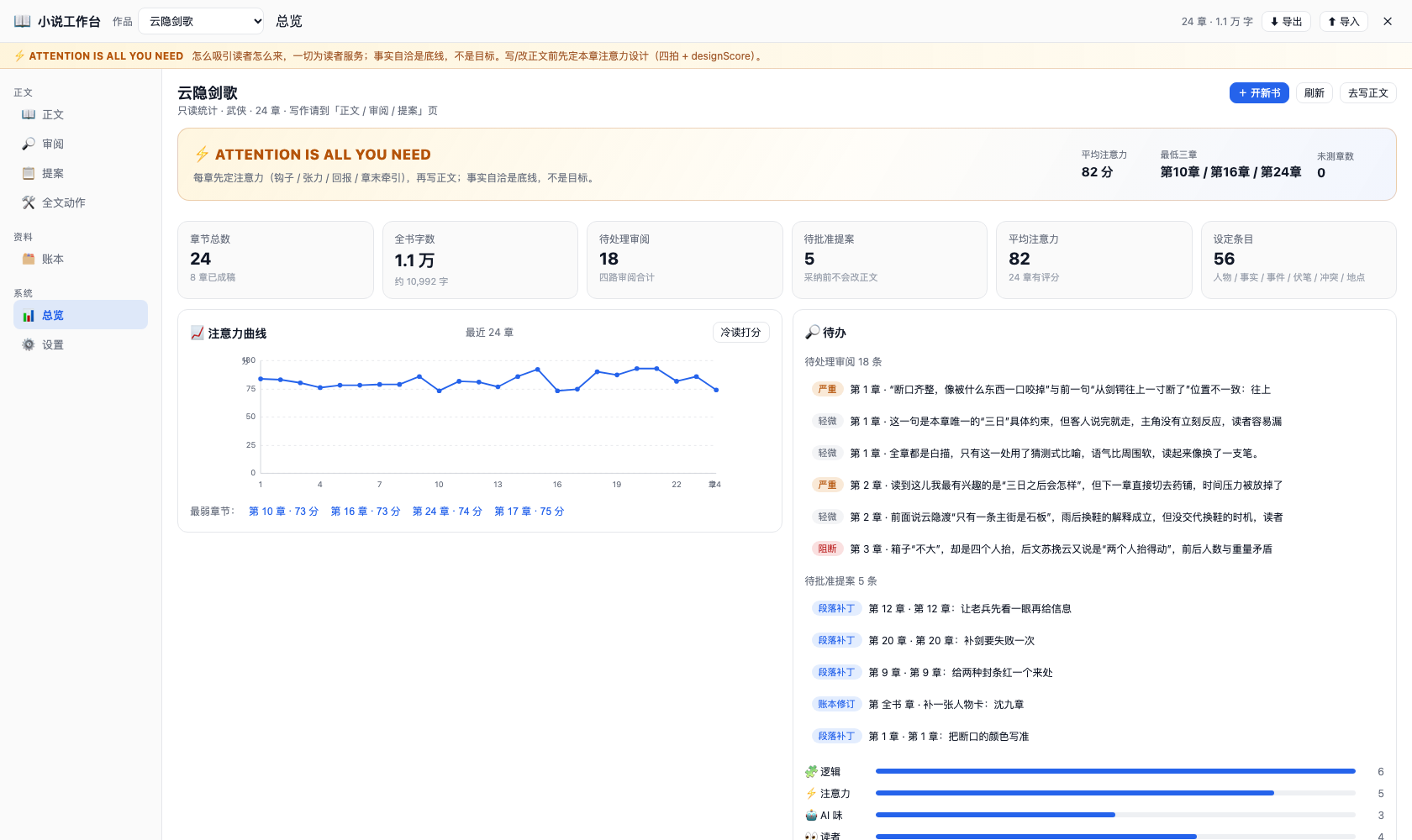Click the 审阅 magnifier icon in sidebar
This screenshot has height=840, width=1412.
click(x=29, y=144)
